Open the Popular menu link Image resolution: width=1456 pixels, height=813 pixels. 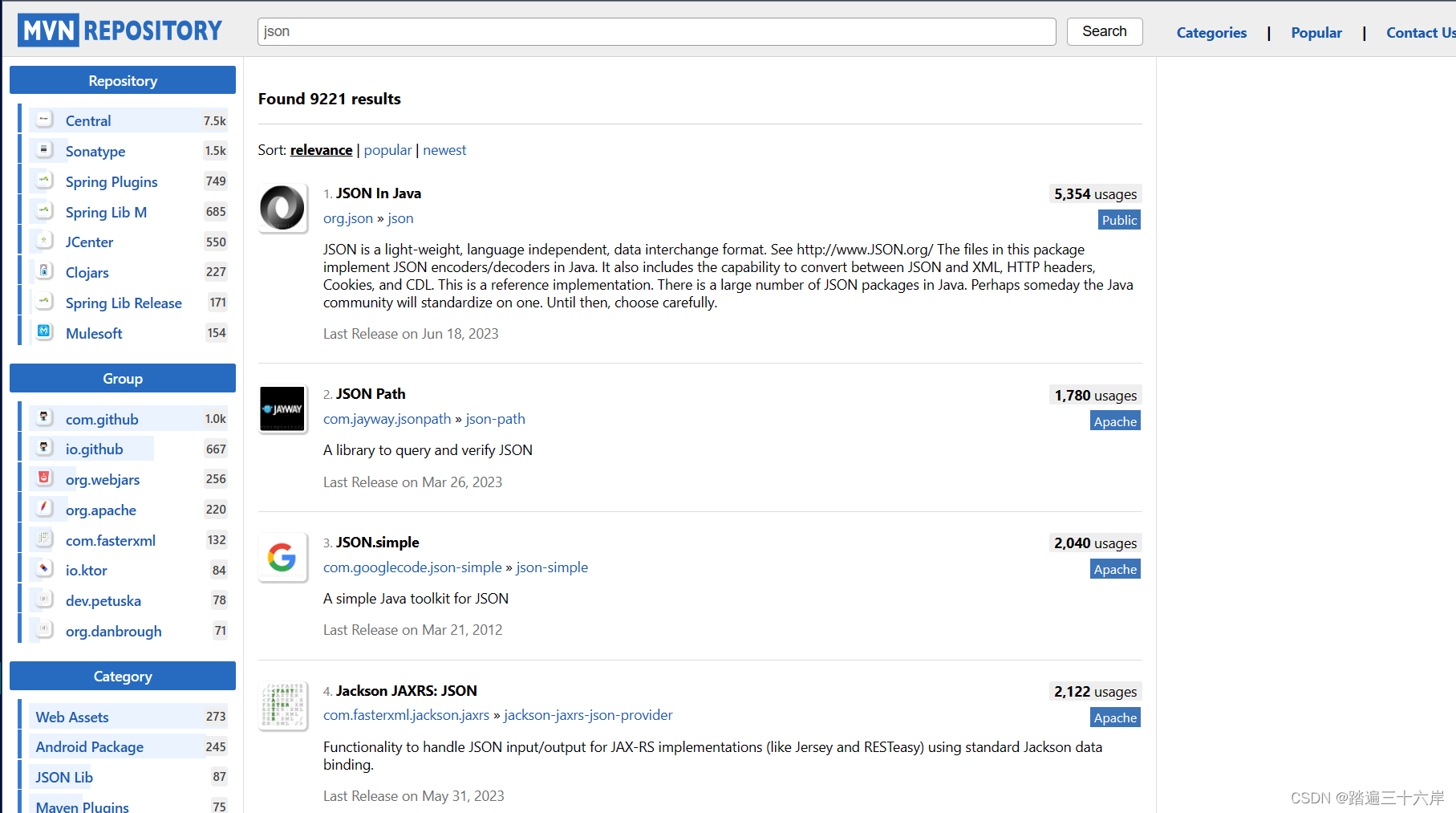pyautogui.click(x=1316, y=33)
